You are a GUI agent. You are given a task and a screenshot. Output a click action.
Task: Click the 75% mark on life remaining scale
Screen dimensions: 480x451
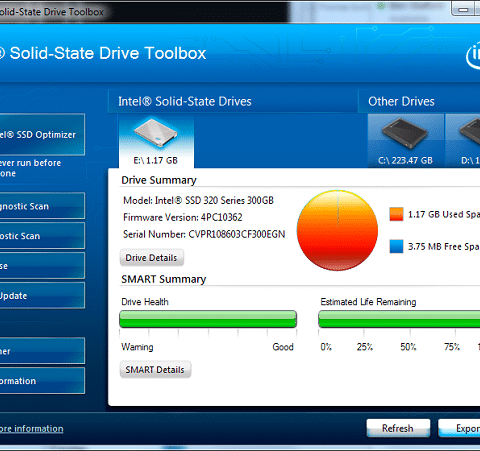click(x=452, y=347)
